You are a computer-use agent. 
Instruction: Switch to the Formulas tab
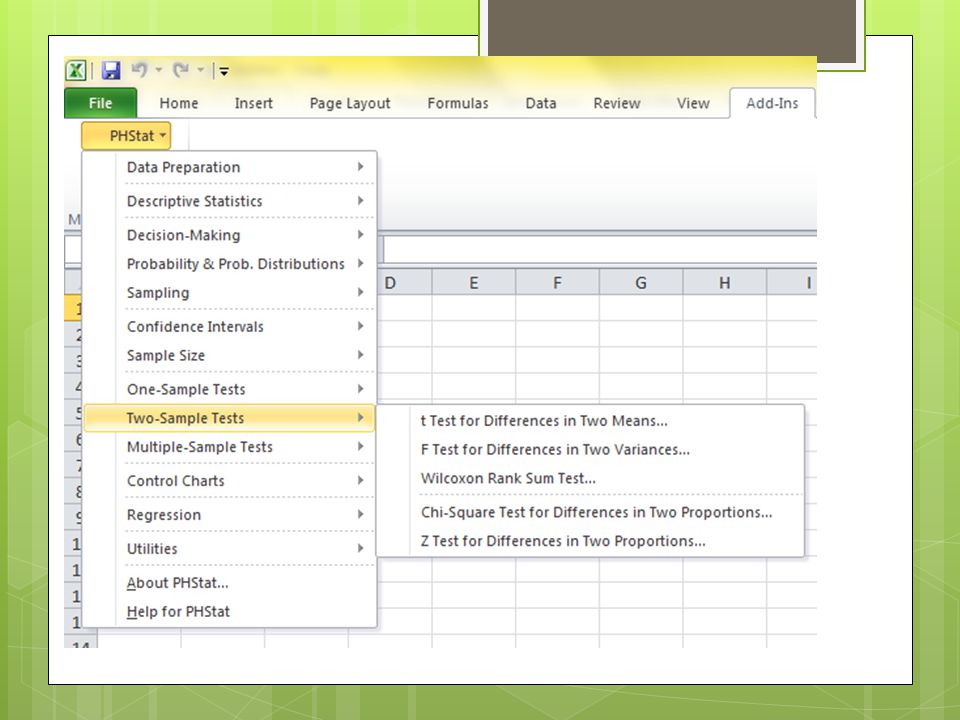pos(458,103)
